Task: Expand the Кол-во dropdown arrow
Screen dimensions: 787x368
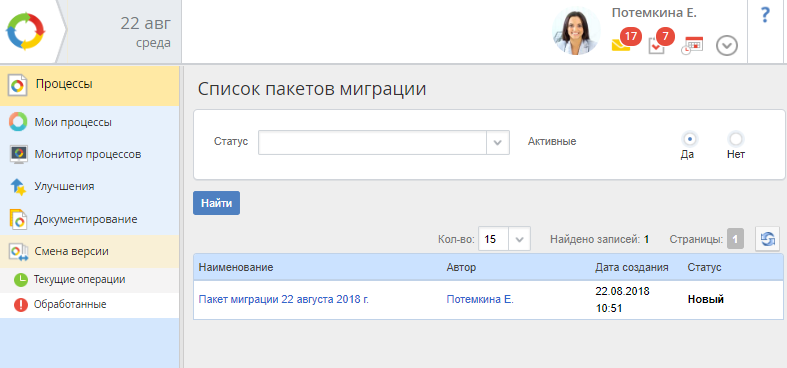Action: click(520, 239)
